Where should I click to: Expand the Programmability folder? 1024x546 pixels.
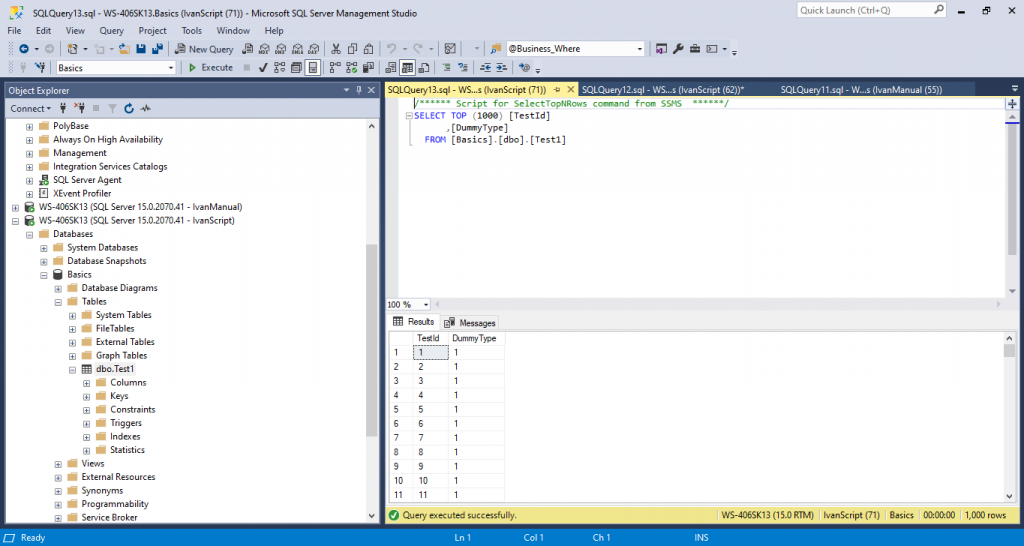[58, 504]
